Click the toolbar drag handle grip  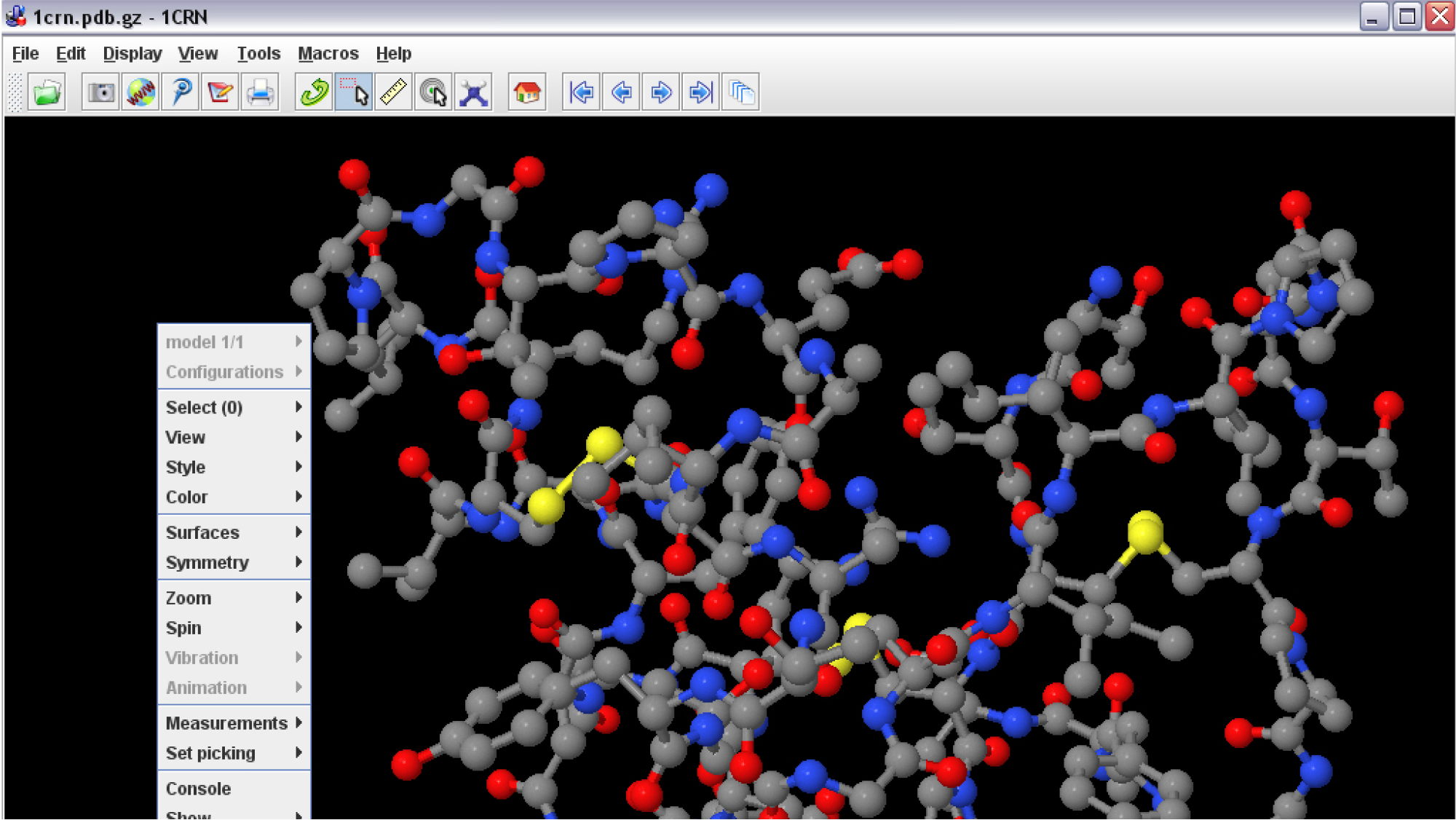click(15, 92)
